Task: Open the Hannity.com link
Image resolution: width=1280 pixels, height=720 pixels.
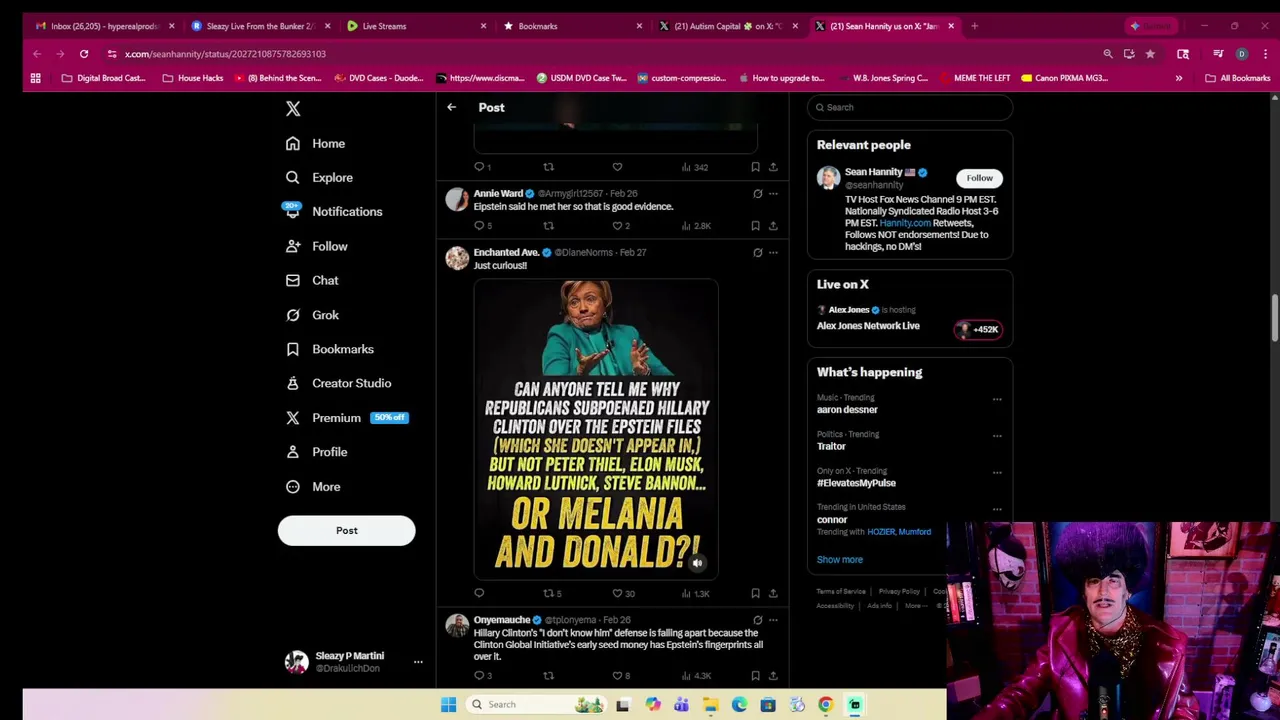Action: pos(904,223)
